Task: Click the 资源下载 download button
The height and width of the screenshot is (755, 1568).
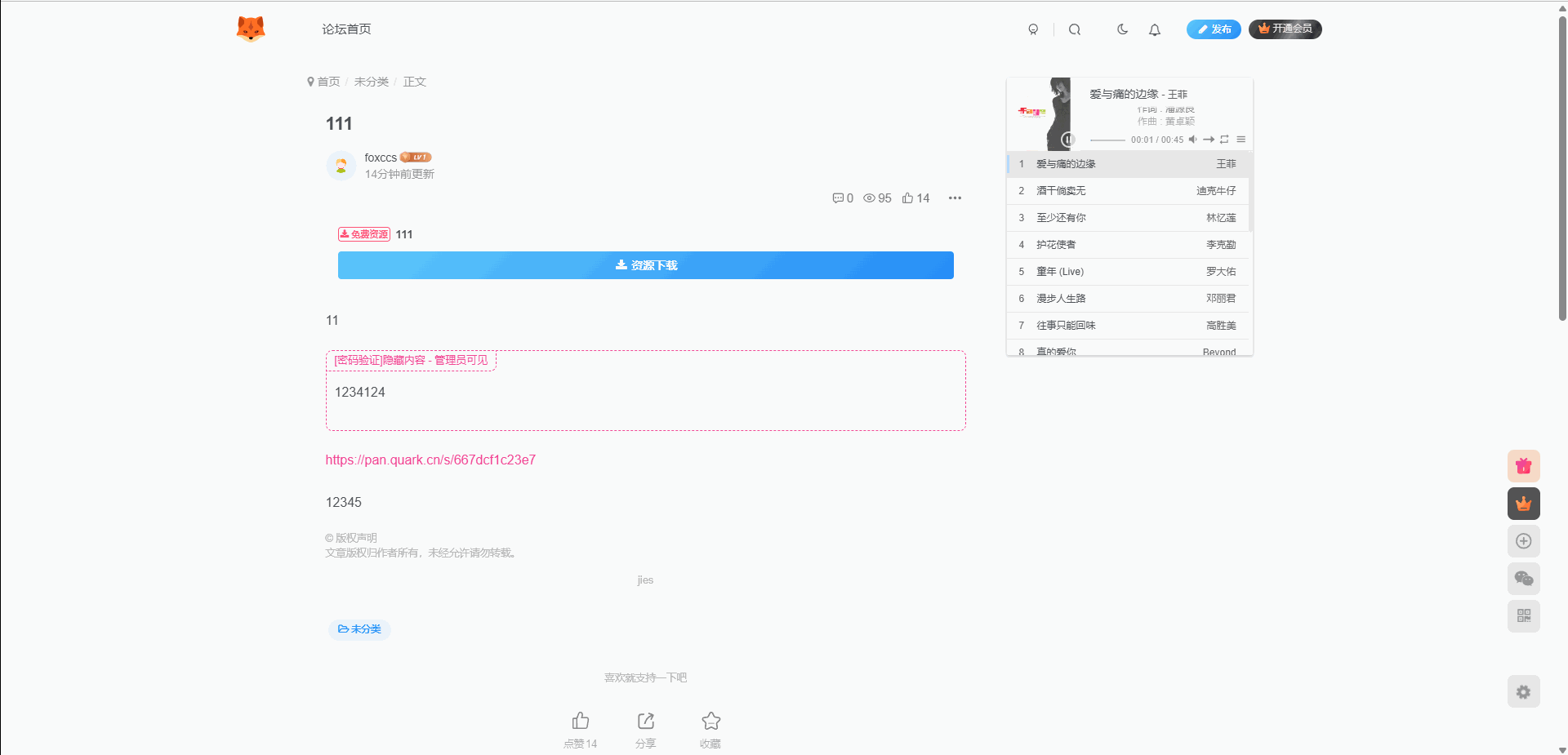Action: 646,265
